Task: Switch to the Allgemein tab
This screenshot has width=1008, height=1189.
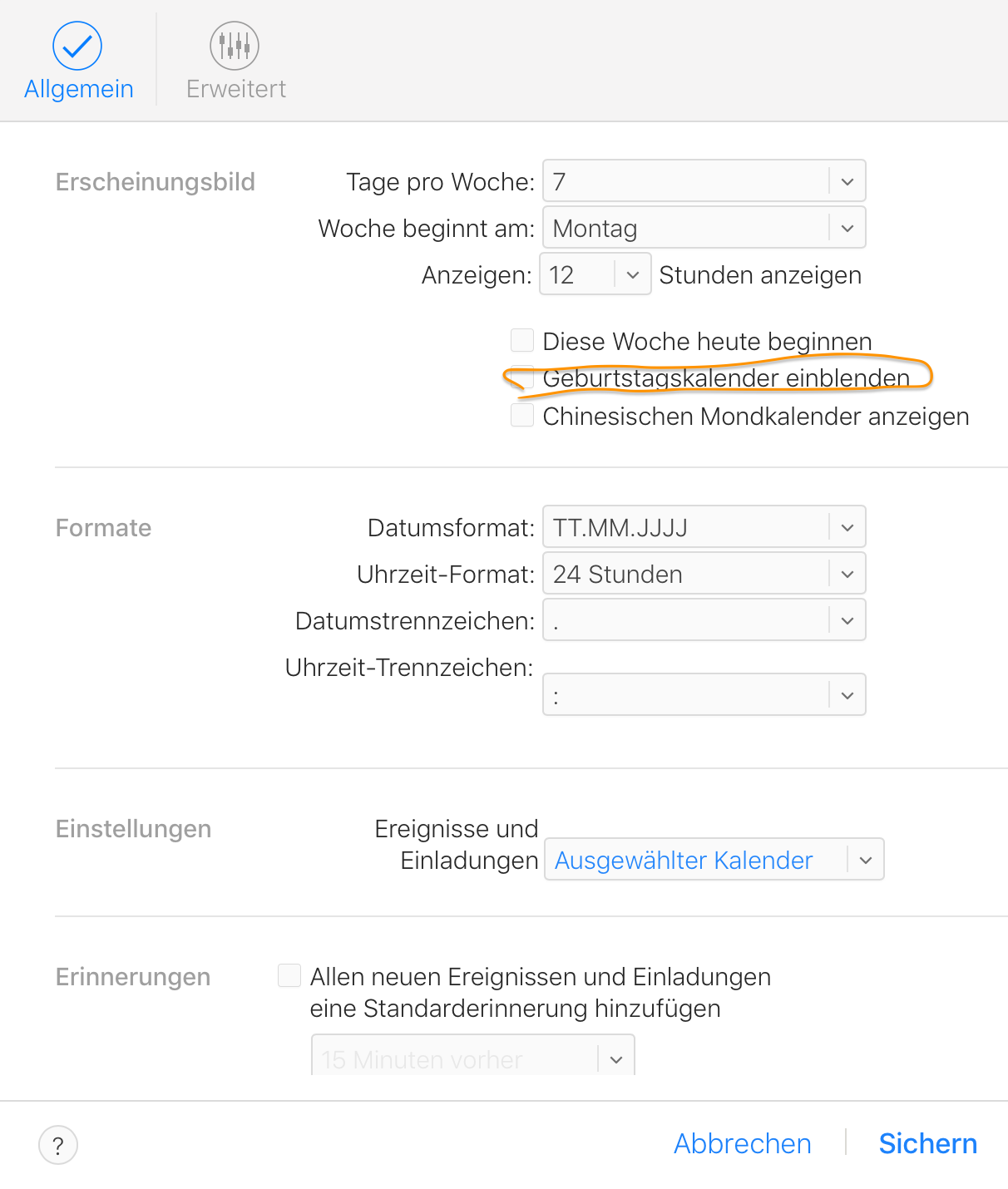Action: 78,88
